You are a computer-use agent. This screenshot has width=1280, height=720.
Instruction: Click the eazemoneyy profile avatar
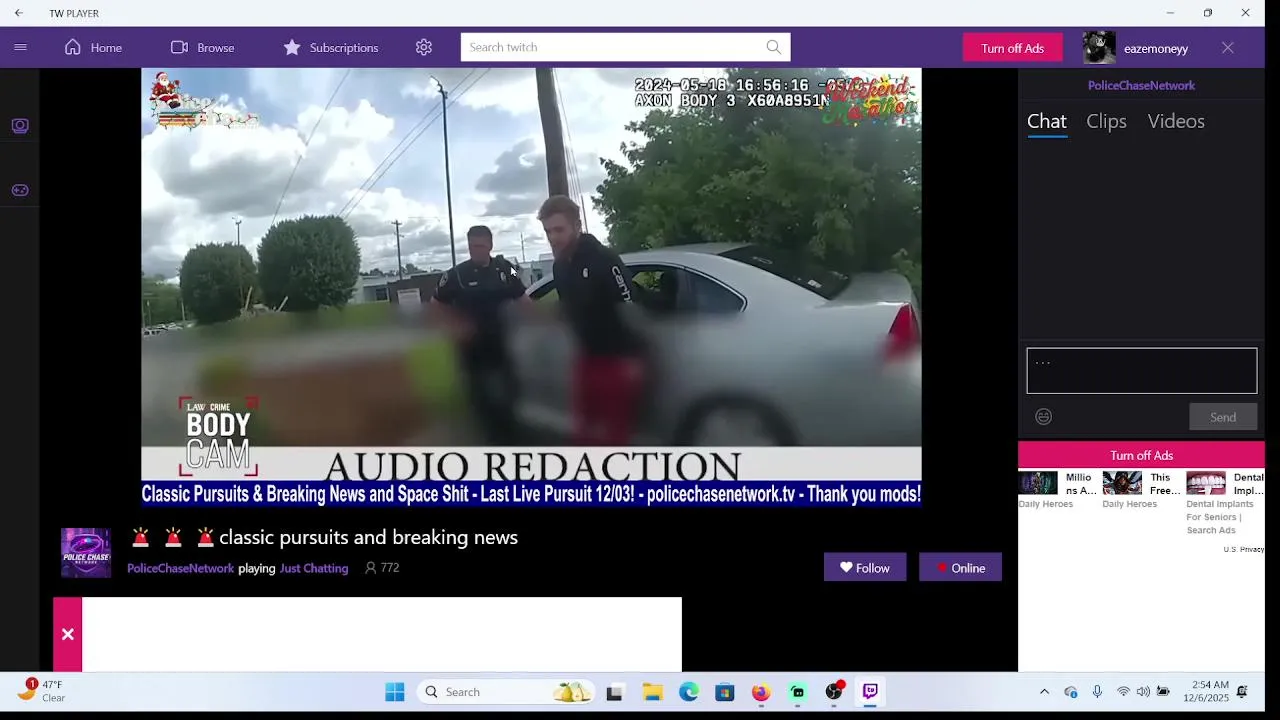pyautogui.click(x=1099, y=48)
